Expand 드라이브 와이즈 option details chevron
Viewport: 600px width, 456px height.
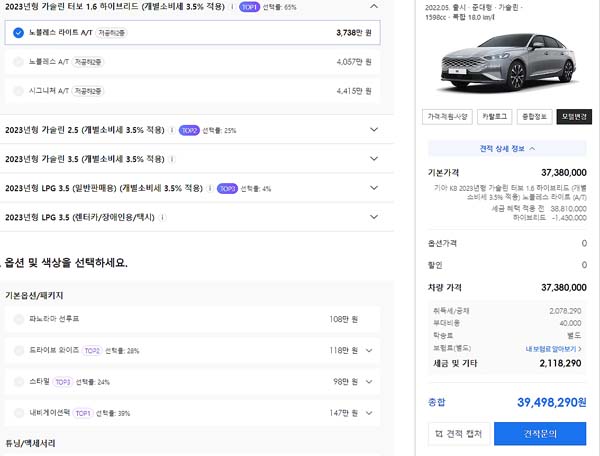point(369,350)
